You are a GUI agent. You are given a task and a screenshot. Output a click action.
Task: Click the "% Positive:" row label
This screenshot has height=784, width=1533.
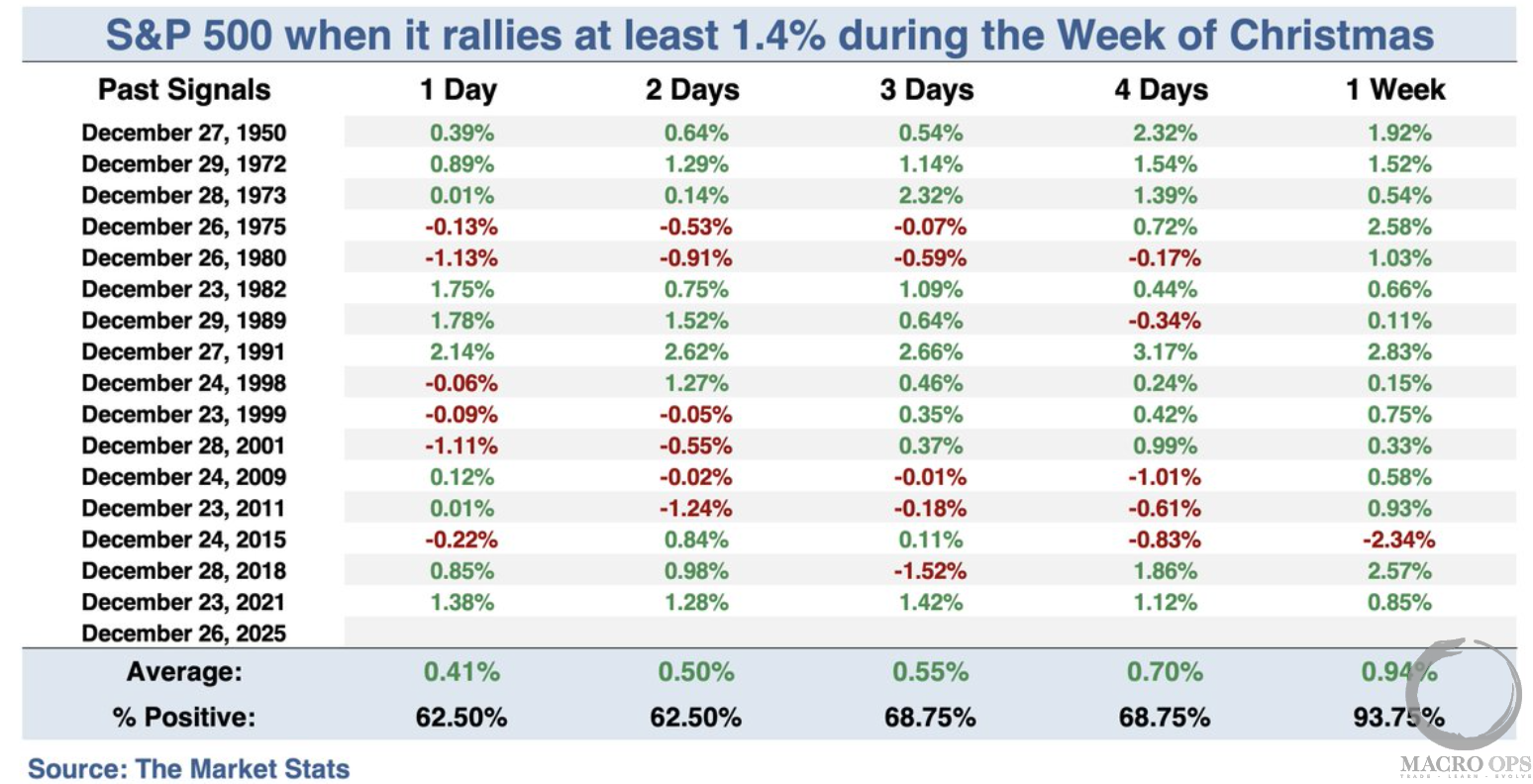coord(184,717)
